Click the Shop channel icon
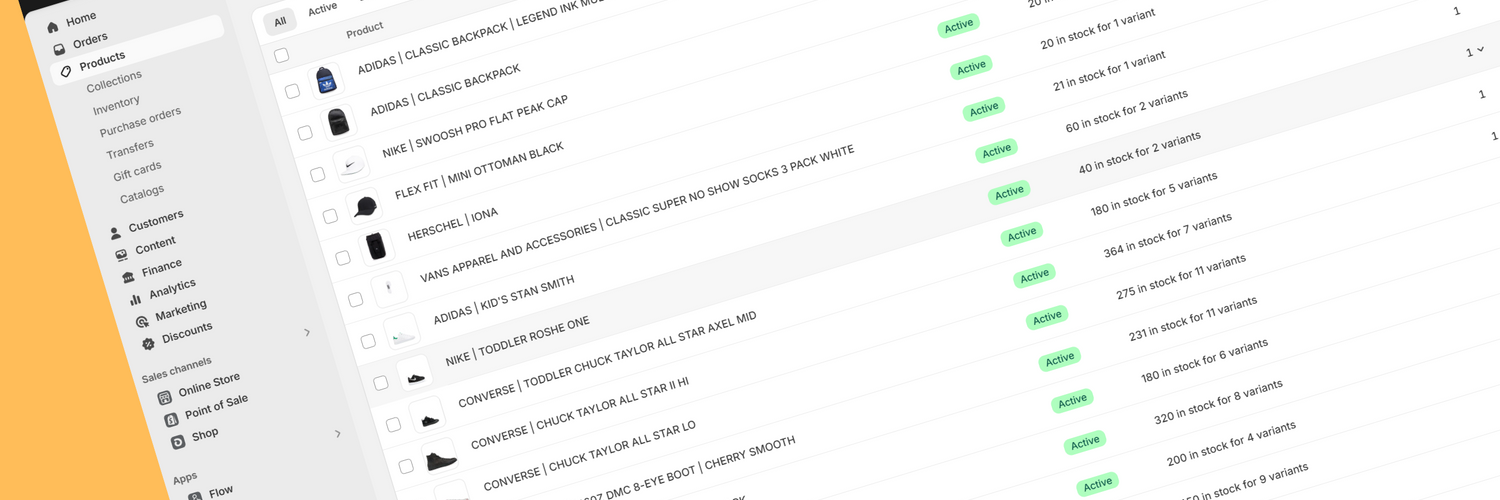Screen dimensions: 1500x500 pyautogui.click(x=178, y=441)
